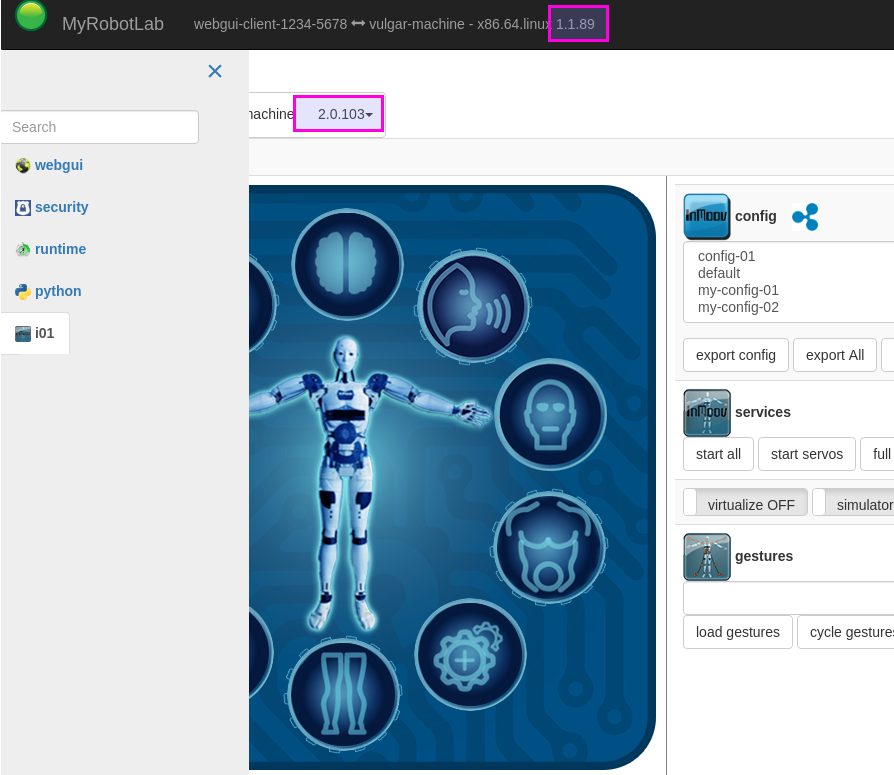Click the export config button
This screenshot has height=775, width=894.
736,355
